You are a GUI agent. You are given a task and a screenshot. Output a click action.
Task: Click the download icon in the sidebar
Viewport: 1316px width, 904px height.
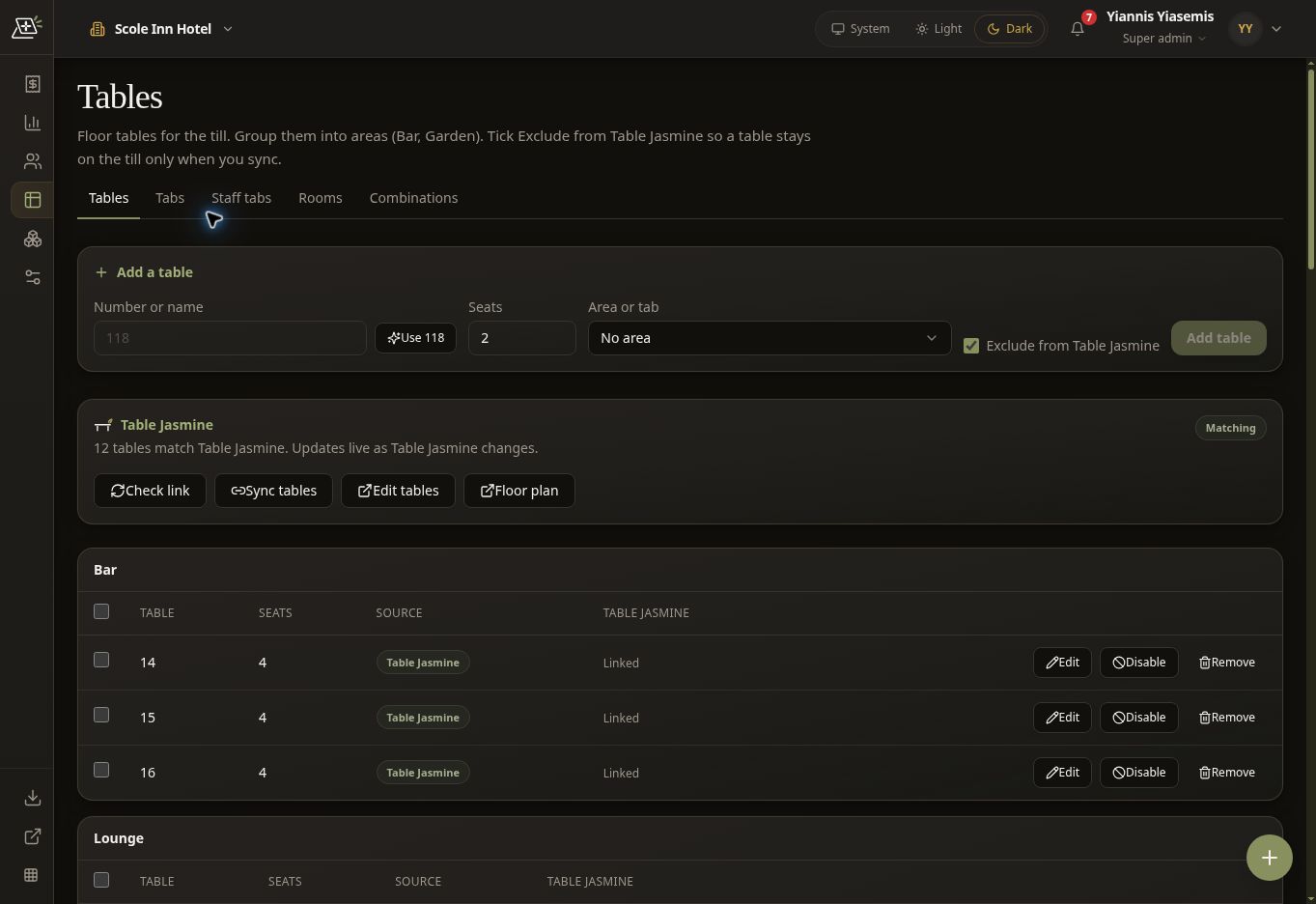32,798
